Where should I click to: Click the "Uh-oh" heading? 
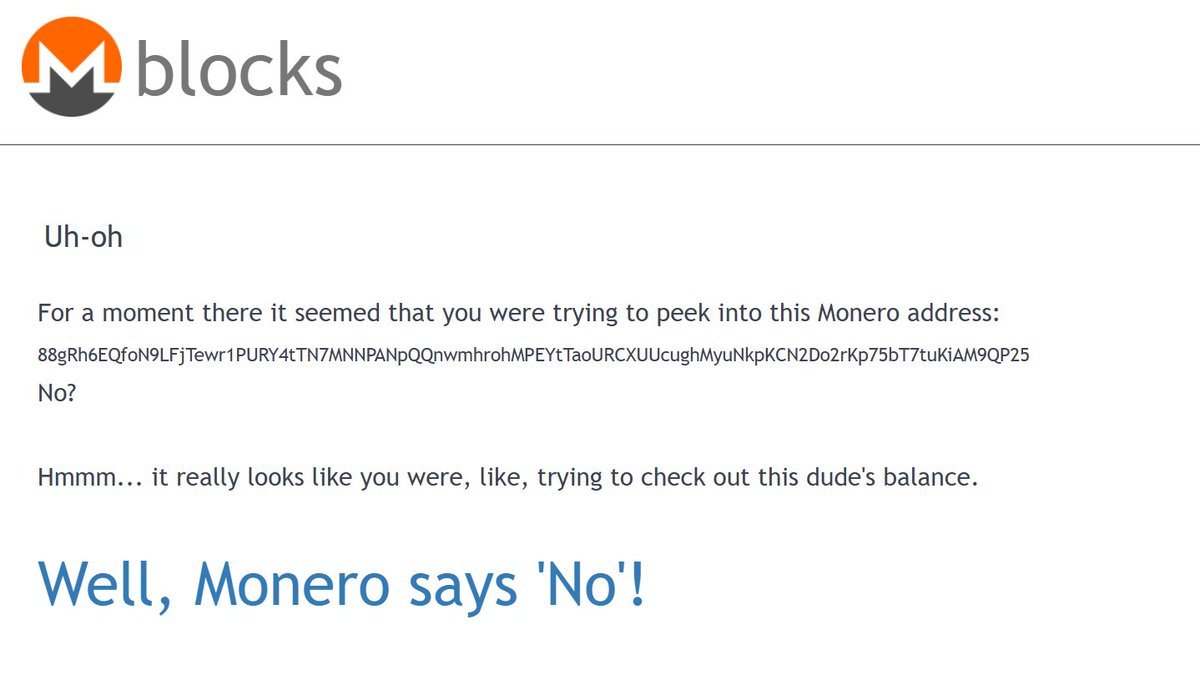coord(83,238)
